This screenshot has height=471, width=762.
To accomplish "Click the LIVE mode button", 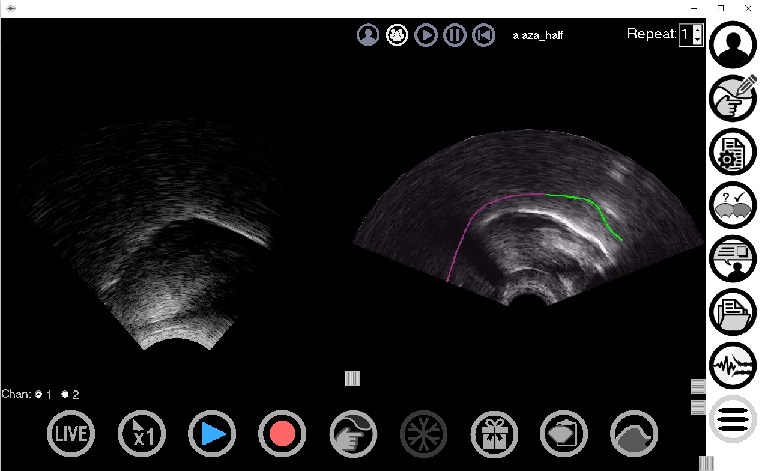I will (69, 433).
